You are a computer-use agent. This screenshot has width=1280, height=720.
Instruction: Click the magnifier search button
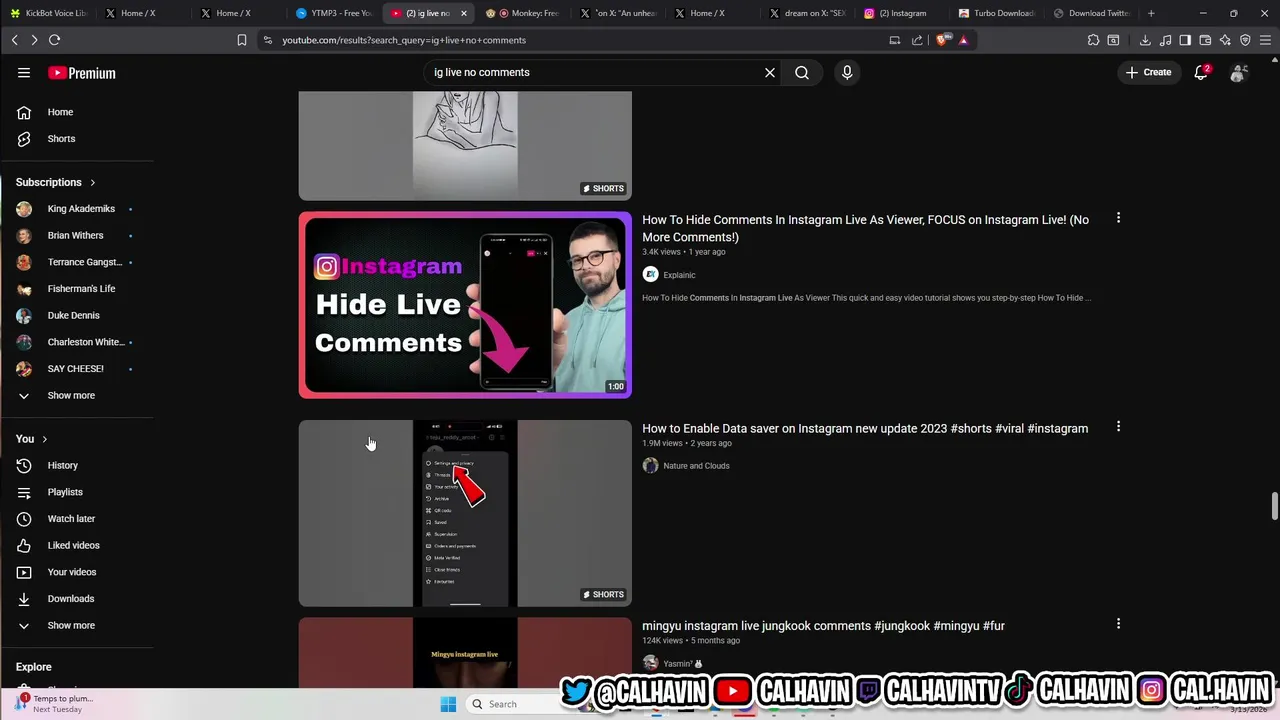pos(802,72)
